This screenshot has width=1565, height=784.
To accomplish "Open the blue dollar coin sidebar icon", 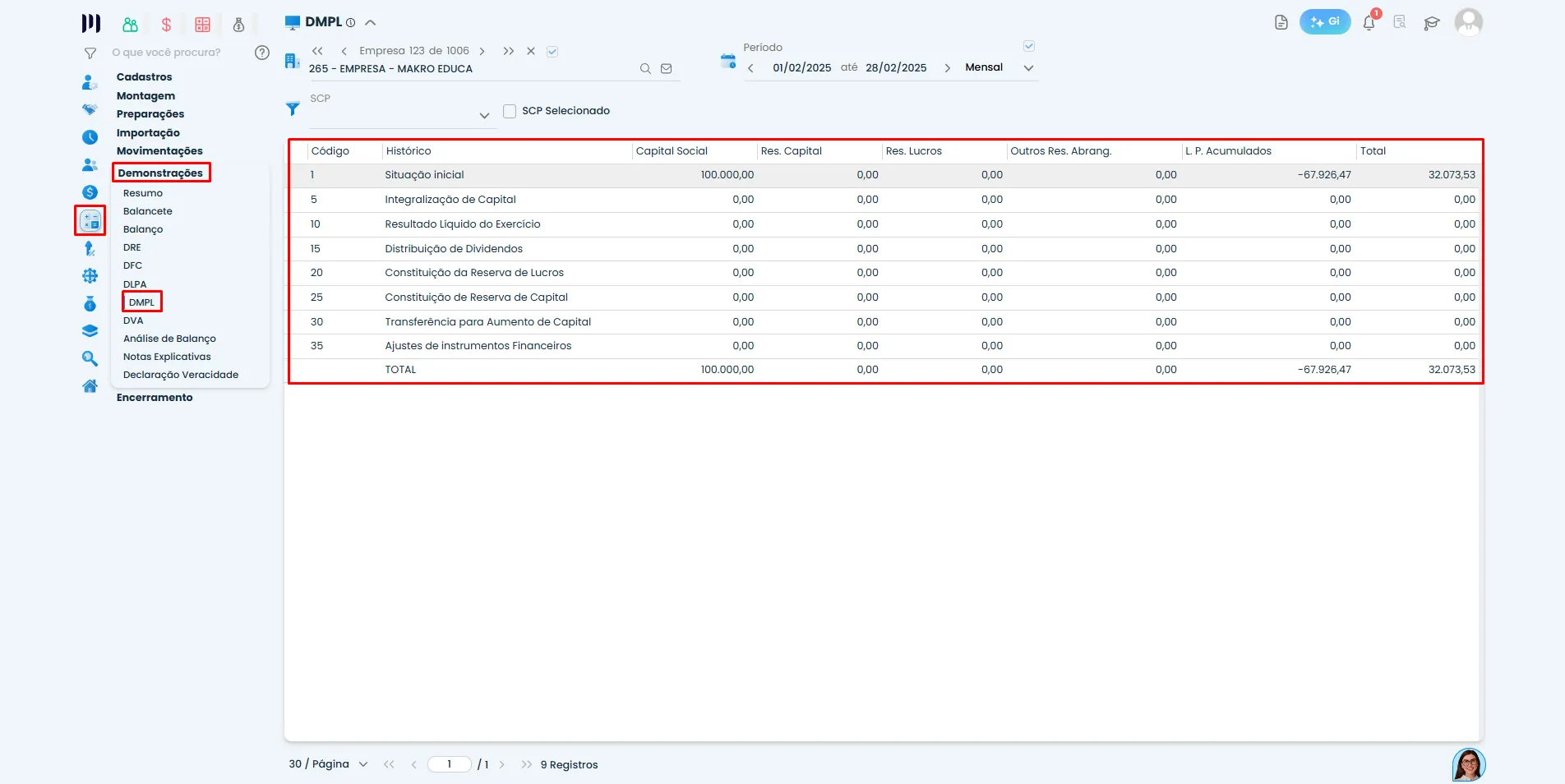I will click(90, 192).
